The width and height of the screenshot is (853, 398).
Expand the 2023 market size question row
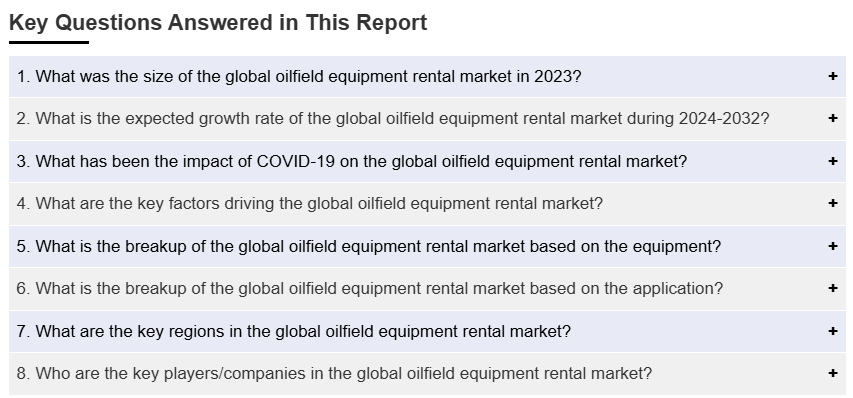point(427,76)
